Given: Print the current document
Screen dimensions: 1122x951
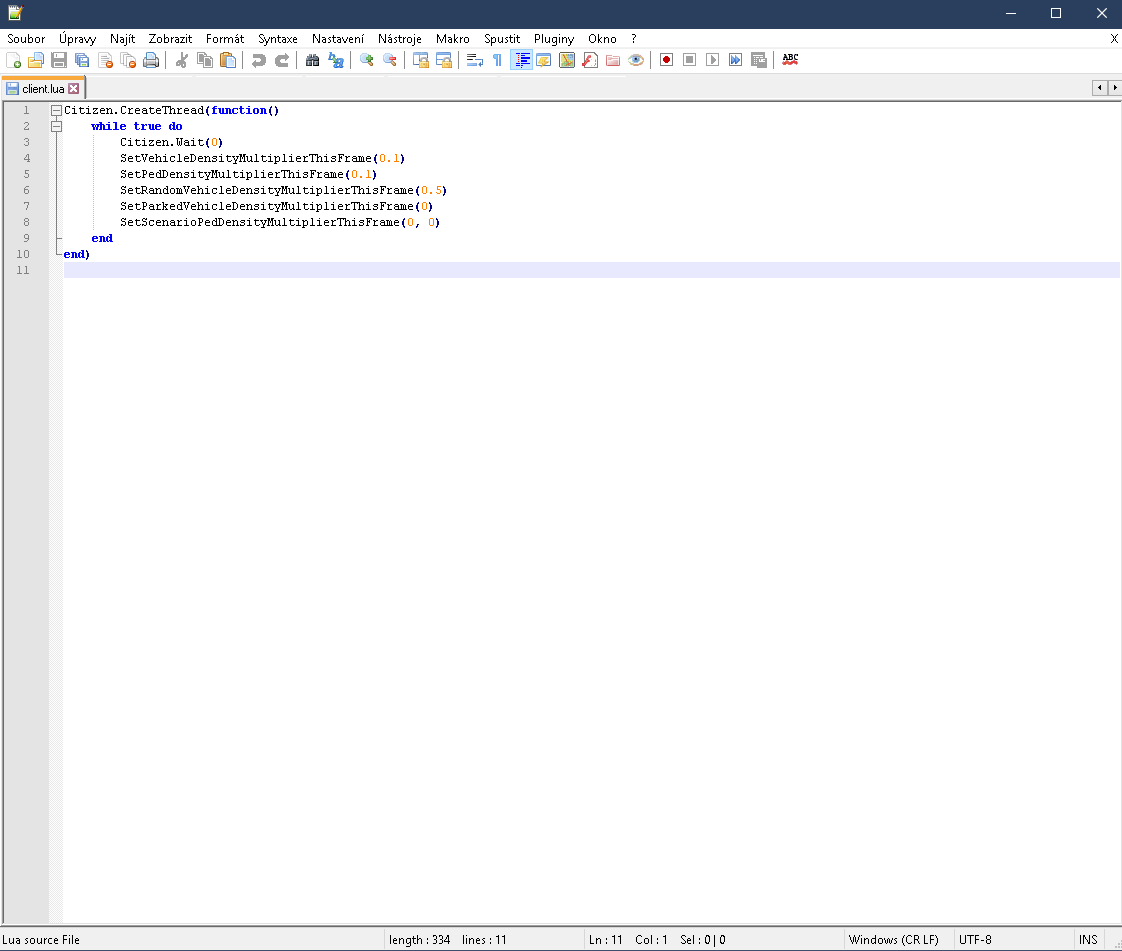Looking at the screenshot, I should coord(151,60).
